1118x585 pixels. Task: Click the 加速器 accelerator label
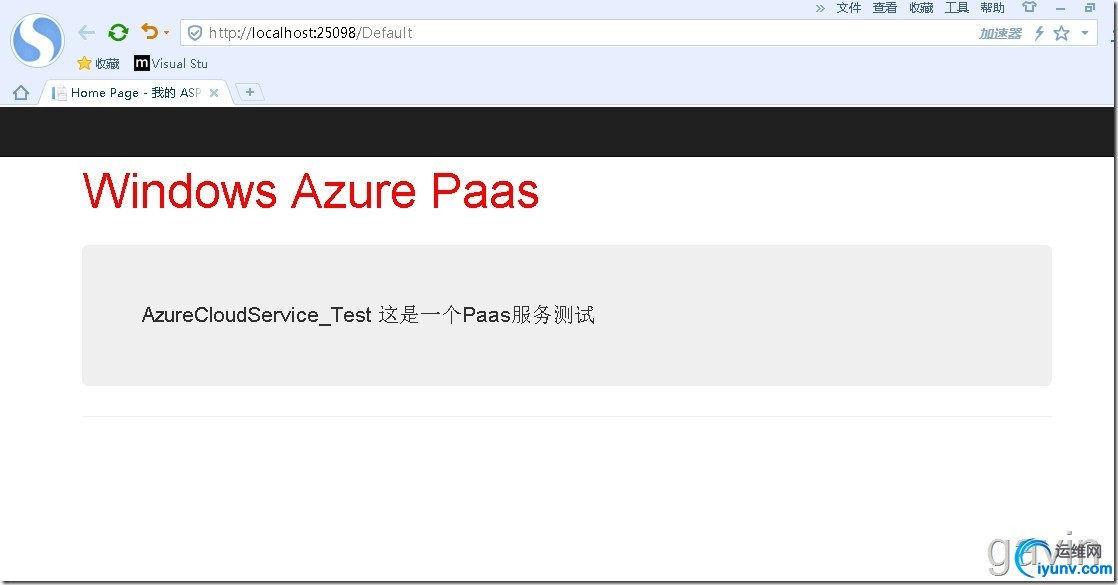1000,34
